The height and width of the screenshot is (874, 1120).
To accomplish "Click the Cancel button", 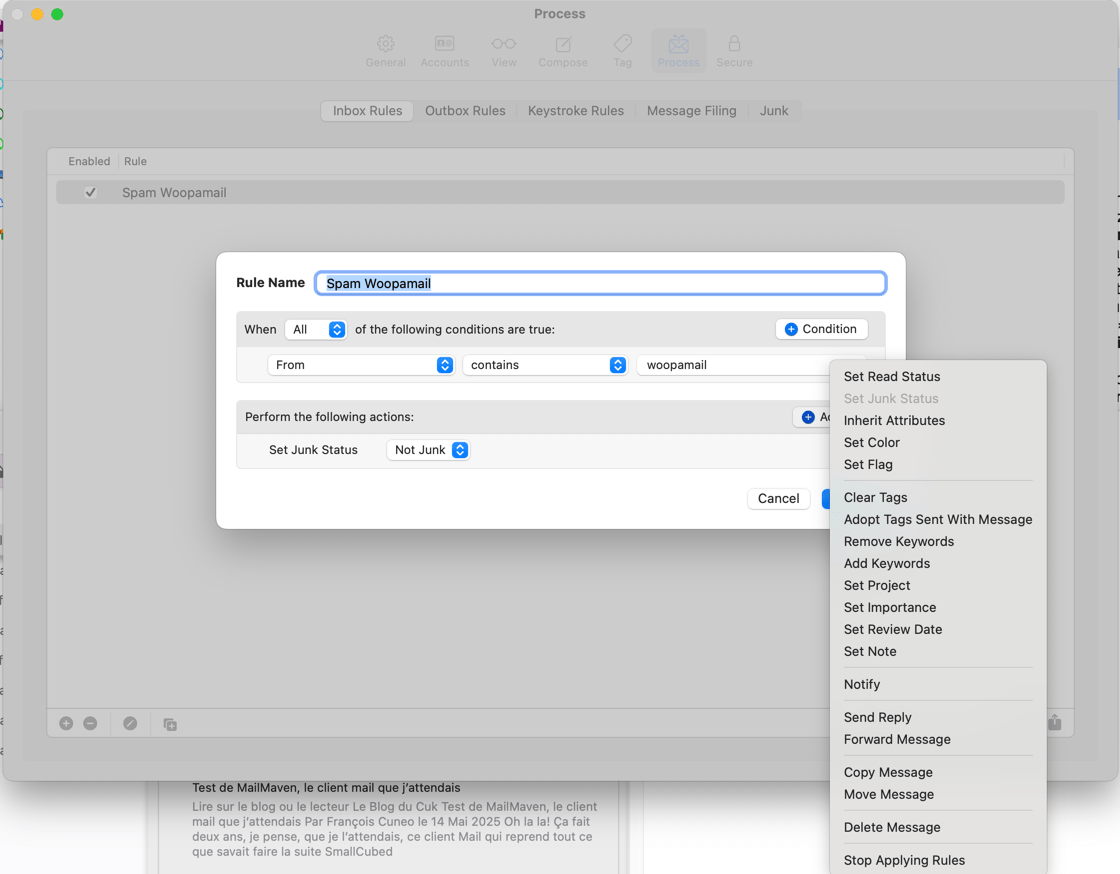I will pos(779,498).
